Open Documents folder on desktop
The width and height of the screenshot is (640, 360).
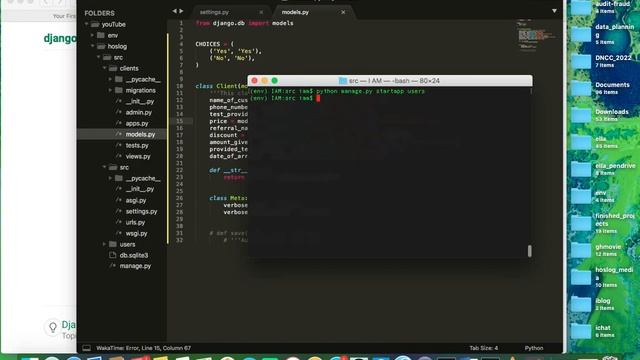pyautogui.click(x=581, y=89)
